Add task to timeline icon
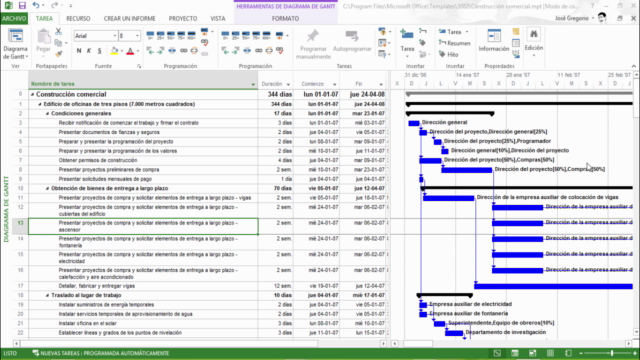This screenshot has height=360, width=640. tap(516, 54)
